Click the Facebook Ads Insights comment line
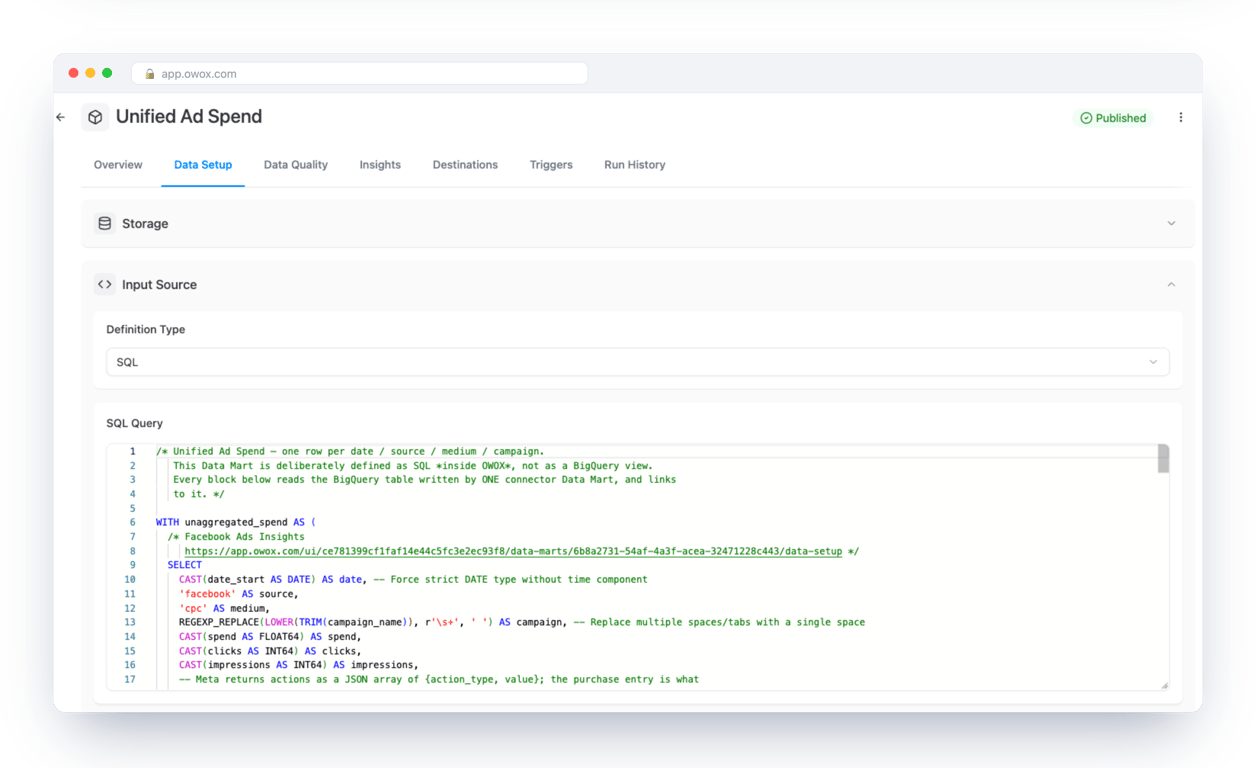Viewport: 1256px width, 768px height. click(236, 537)
